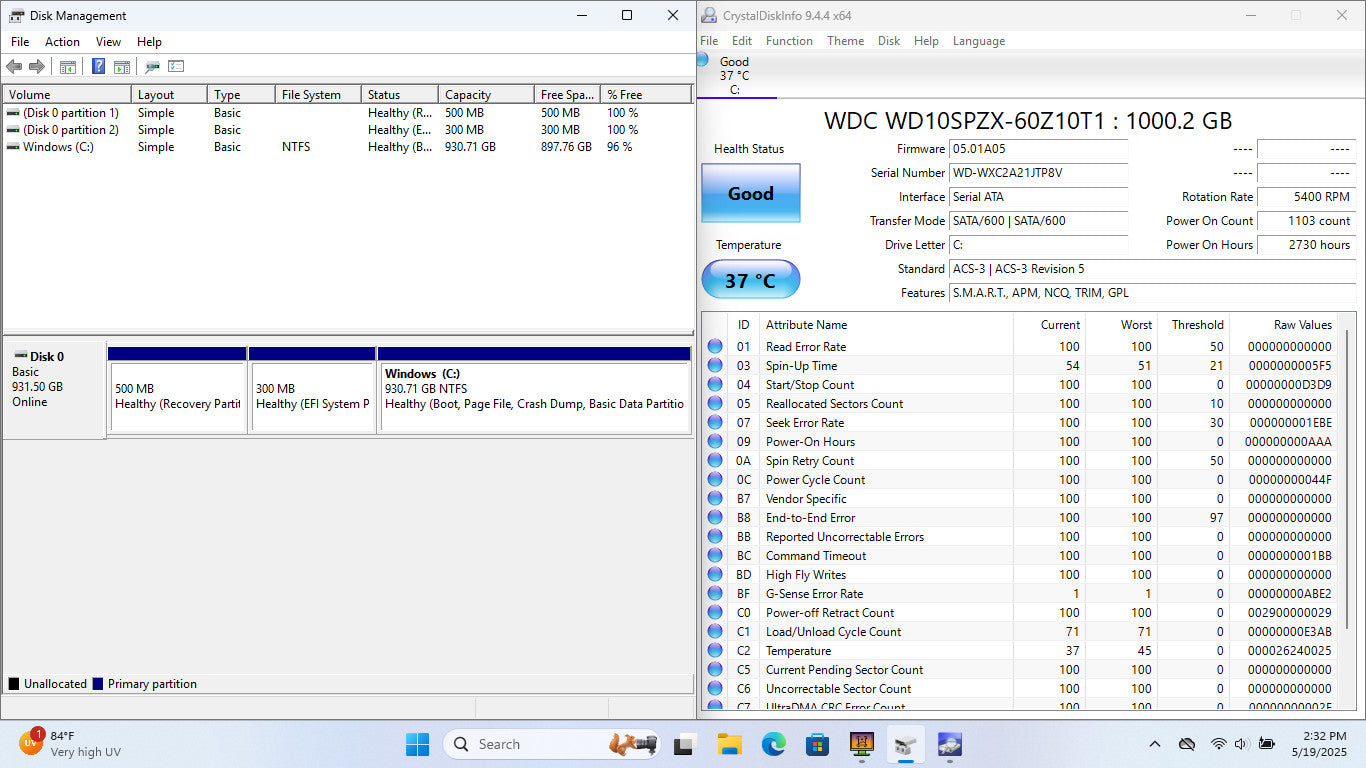Open the Theme menu in CrystalDiskInfo

(x=845, y=41)
